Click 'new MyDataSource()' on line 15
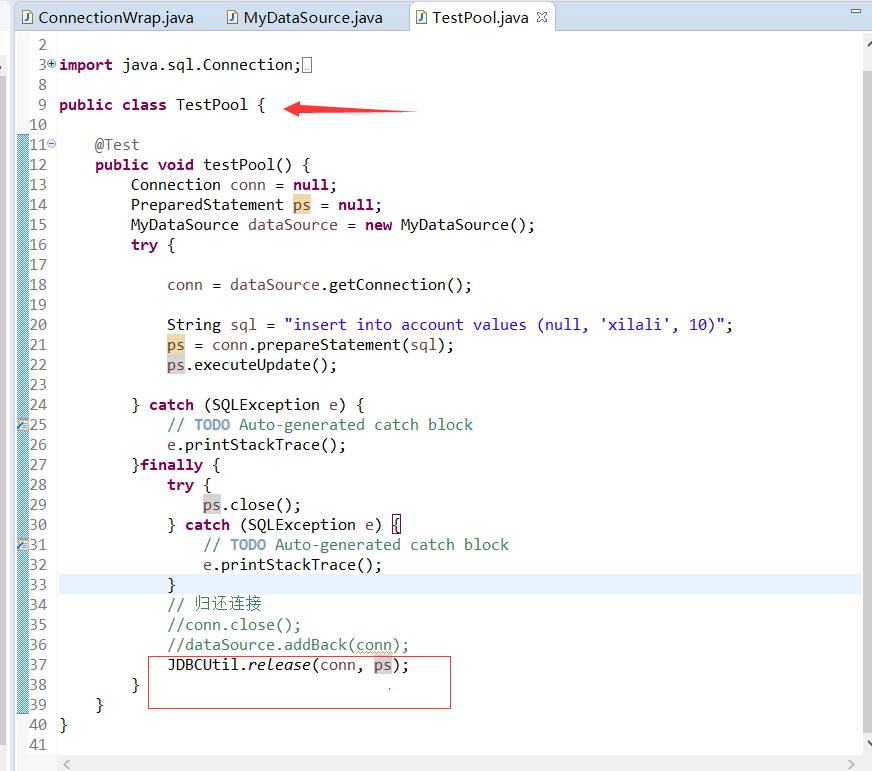Viewport: 872px width, 771px height. point(445,225)
